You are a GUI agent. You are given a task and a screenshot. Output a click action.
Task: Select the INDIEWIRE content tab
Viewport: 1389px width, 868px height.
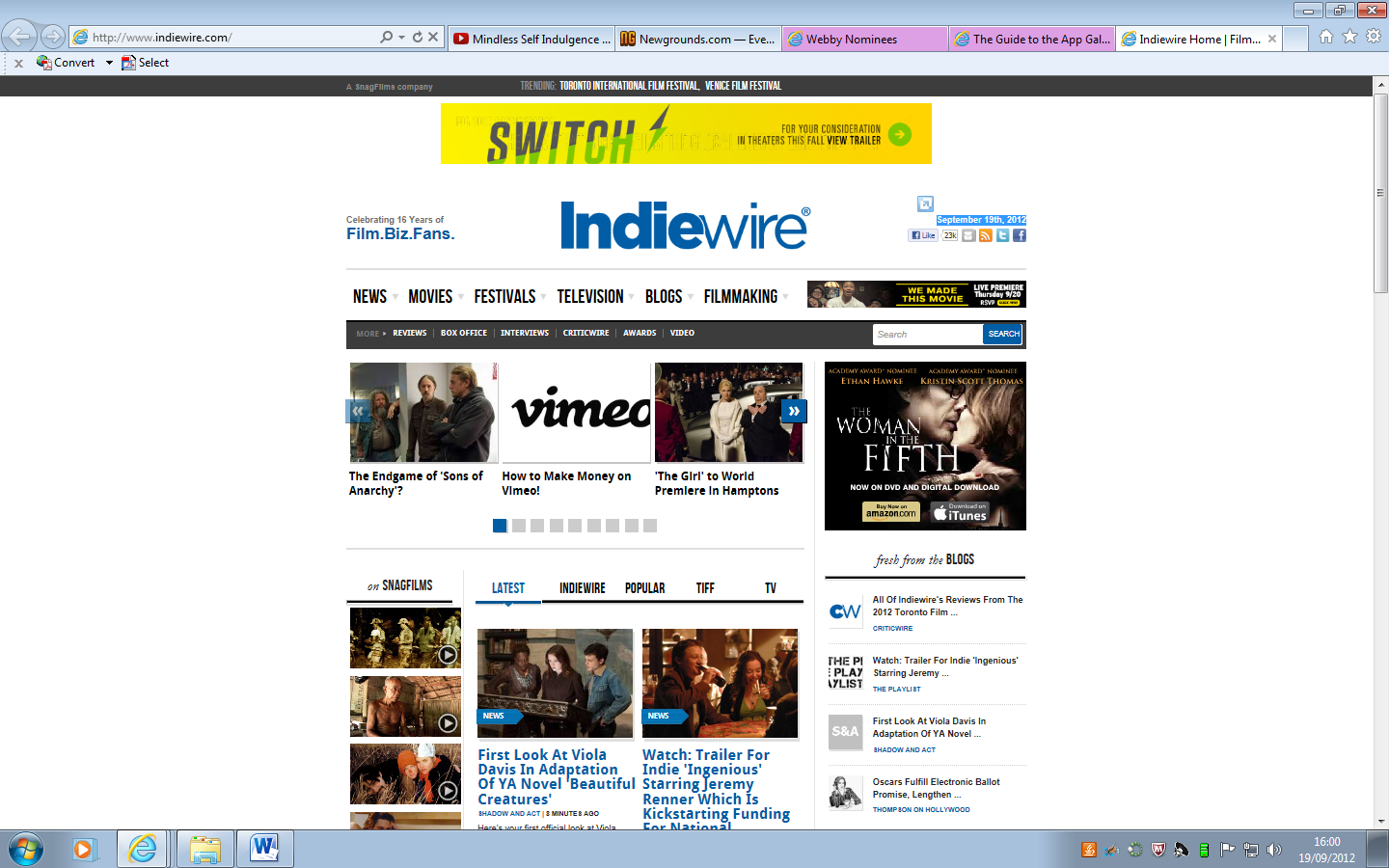click(x=583, y=588)
